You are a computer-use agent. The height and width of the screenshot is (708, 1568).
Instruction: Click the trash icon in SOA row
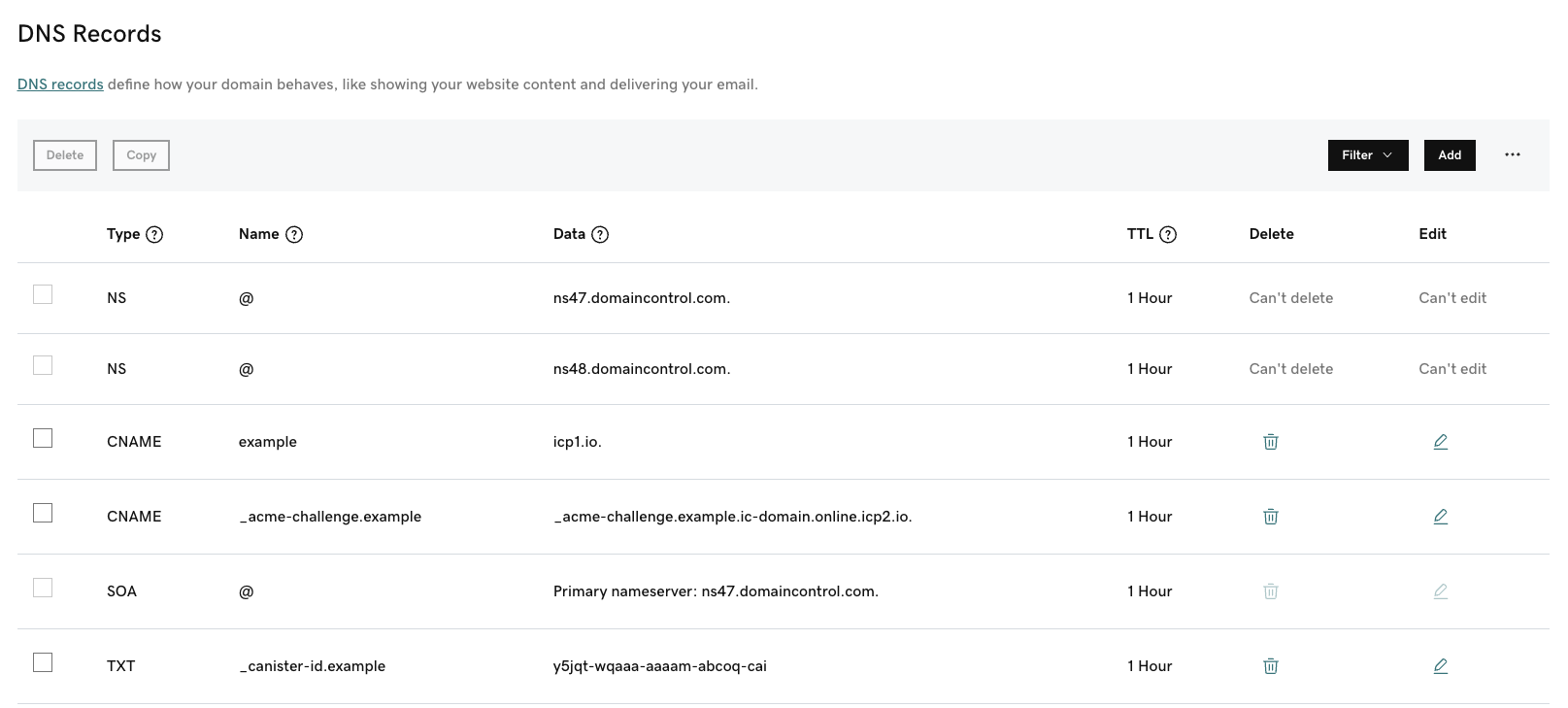1270,591
